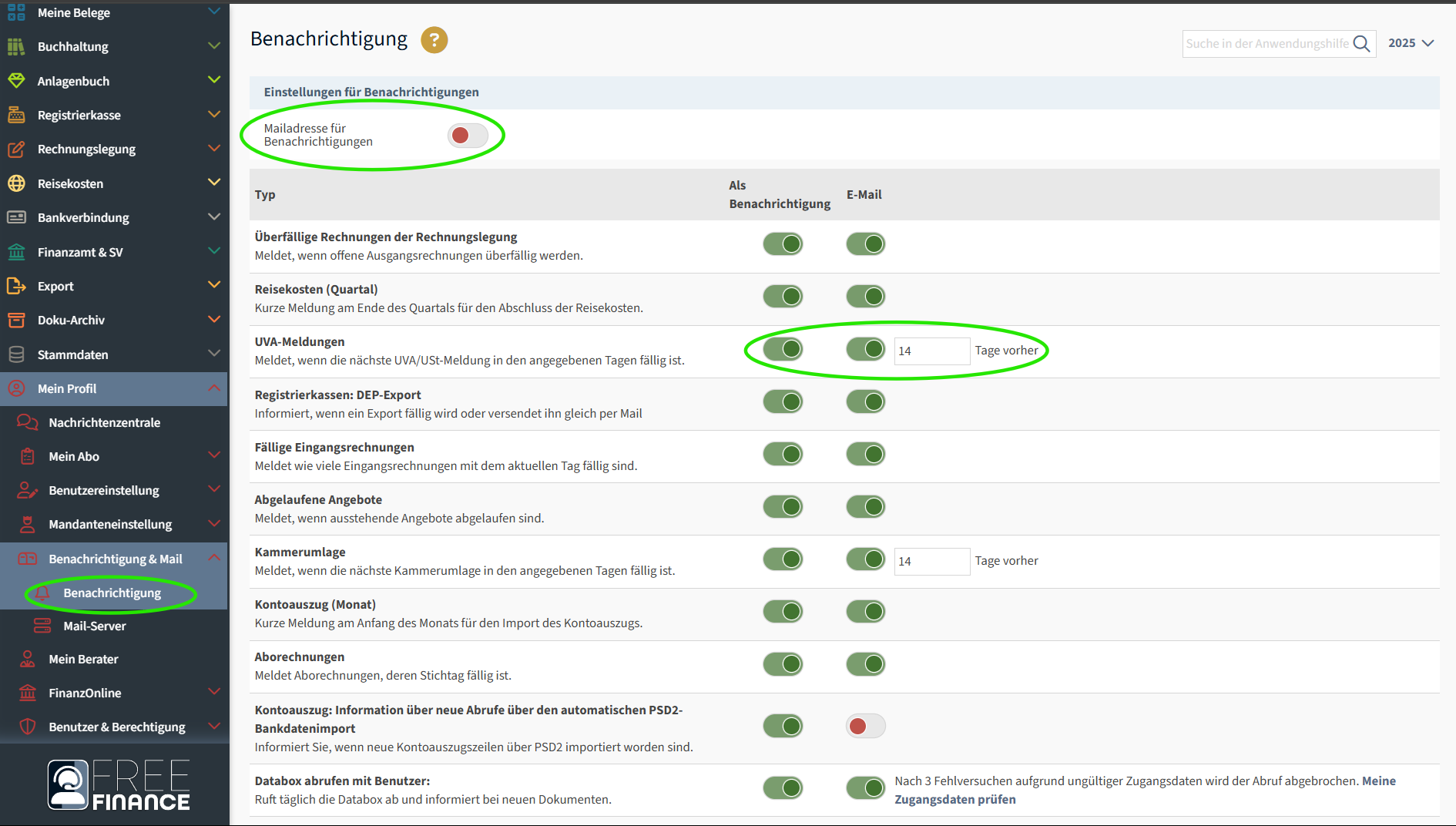Image resolution: width=1456 pixels, height=826 pixels.
Task: Click the Kammerumlage days-before input field
Action: pyautogui.click(x=931, y=562)
